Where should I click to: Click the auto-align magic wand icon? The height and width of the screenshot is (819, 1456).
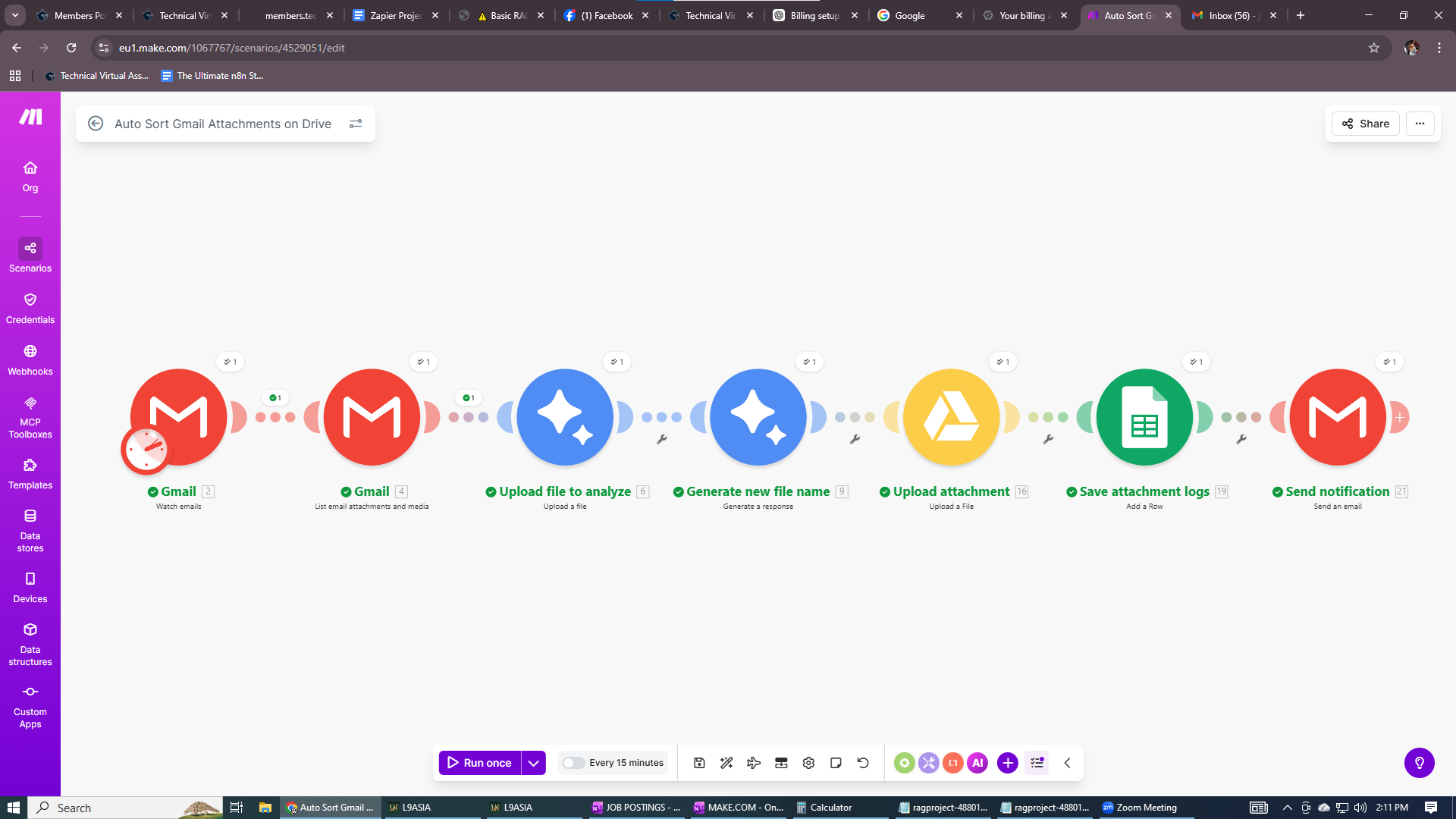(726, 763)
